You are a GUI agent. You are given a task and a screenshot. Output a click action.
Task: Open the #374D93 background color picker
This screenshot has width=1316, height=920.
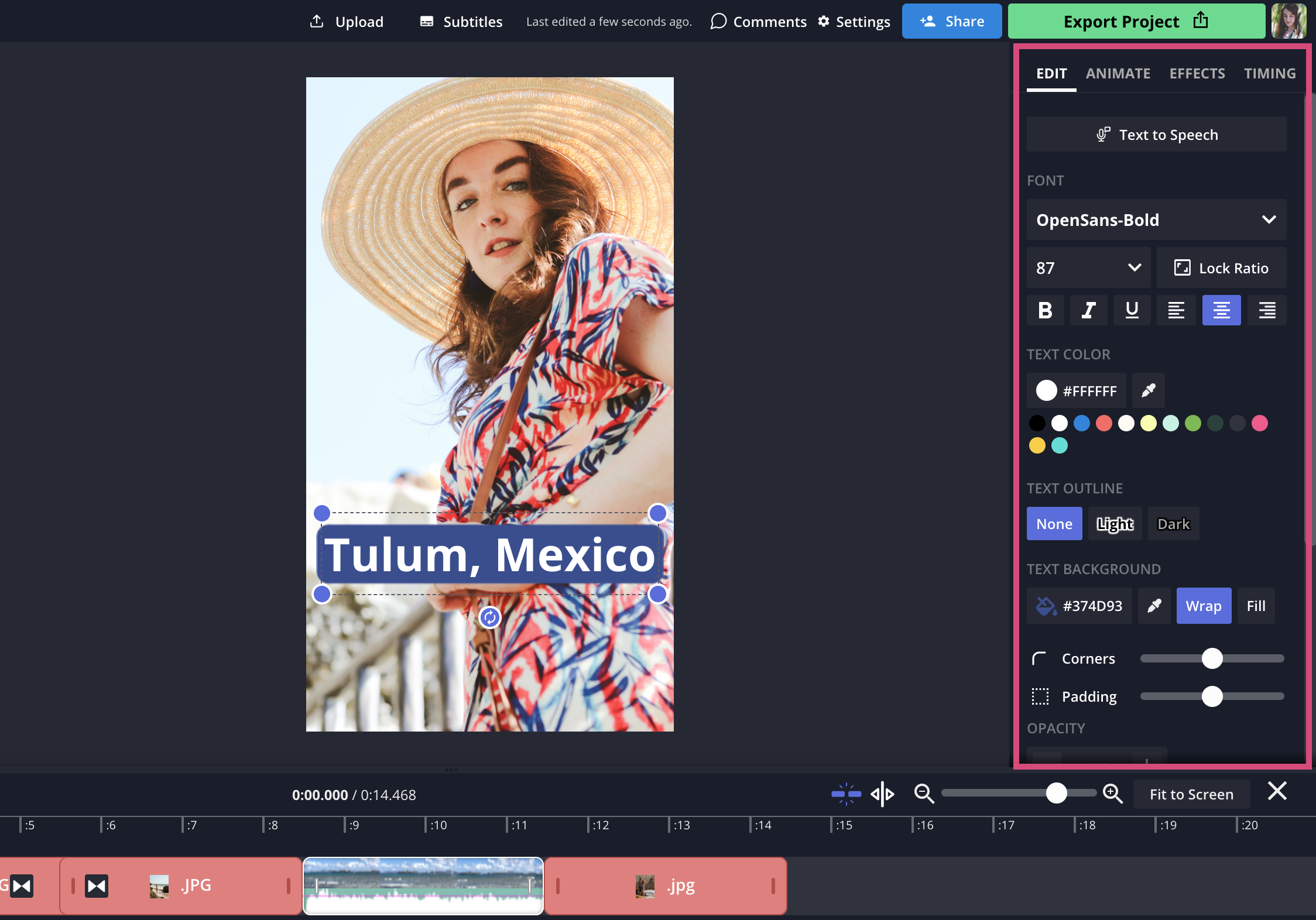1079,606
